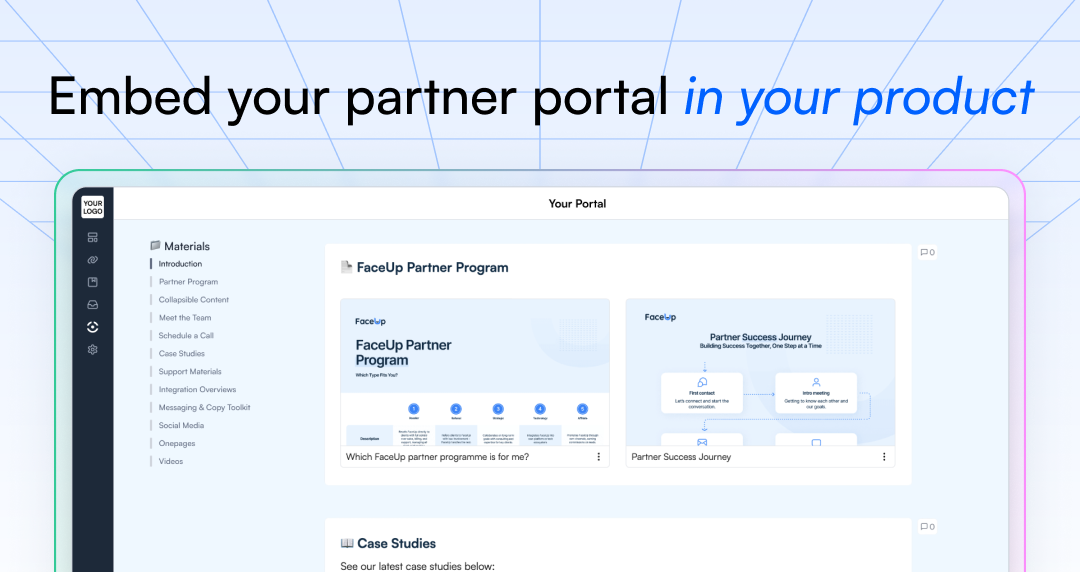The height and width of the screenshot is (572, 1080).
Task: Click the Case Studies section heading
Action: (397, 543)
